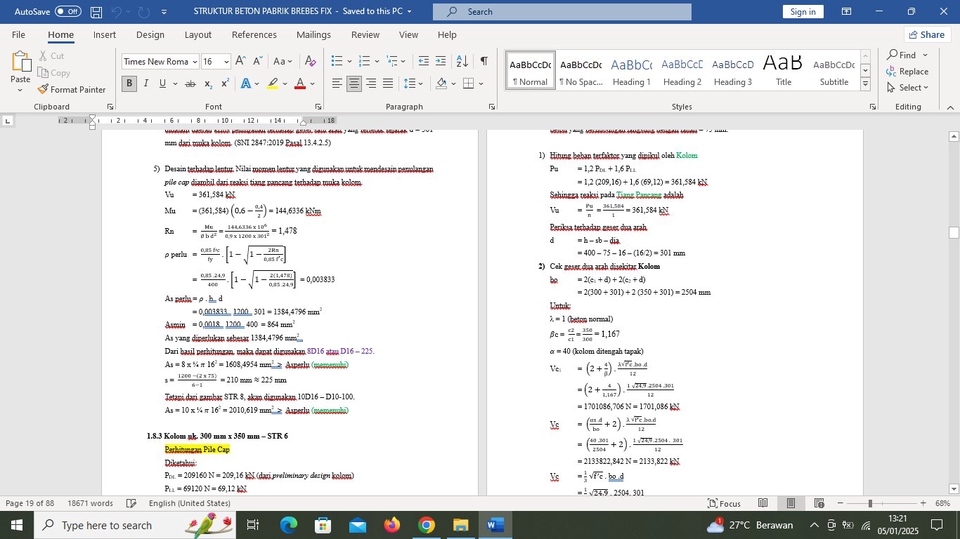Click the Bullets list icon
The height and width of the screenshot is (539, 960).
tap(337, 61)
